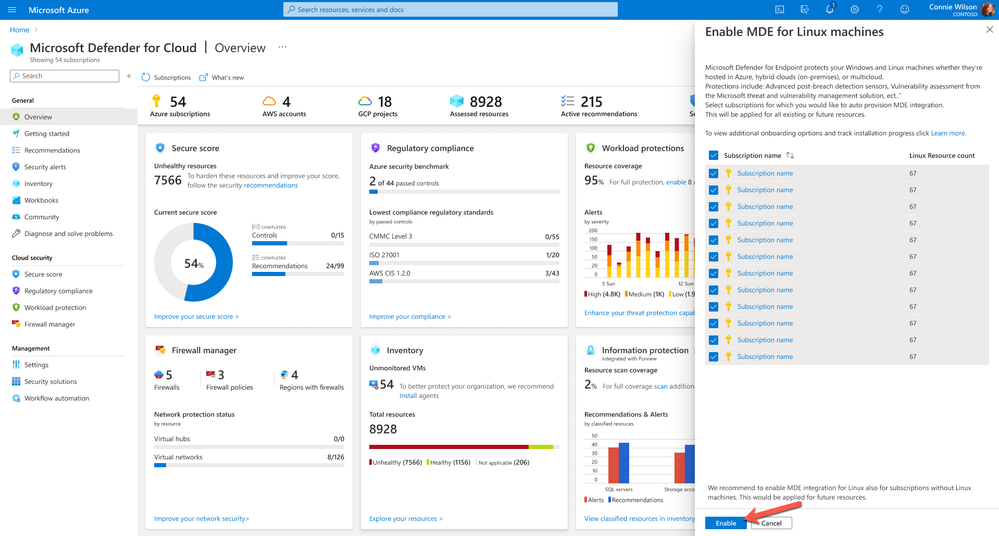This screenshot has width=999, height=536.
Task: Click the Virtual networks 8/126 progress bar
Action: click(249, 465)
